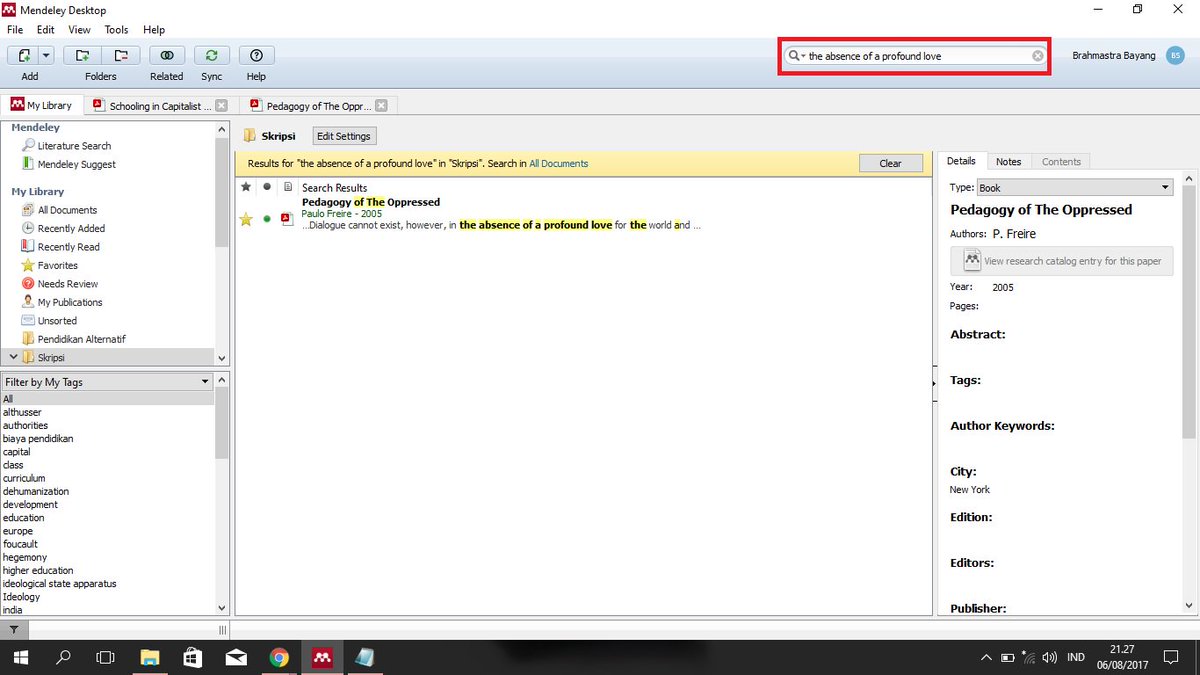Screen dimensions: 1200x675
Task: Collapse the details panel side arrow
Action: [934, 383]
